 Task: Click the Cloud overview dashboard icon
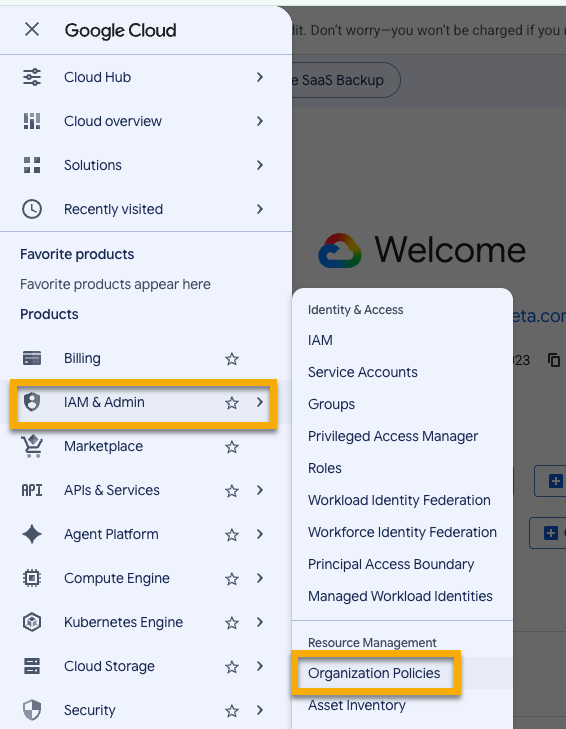(x=32, y=121)
